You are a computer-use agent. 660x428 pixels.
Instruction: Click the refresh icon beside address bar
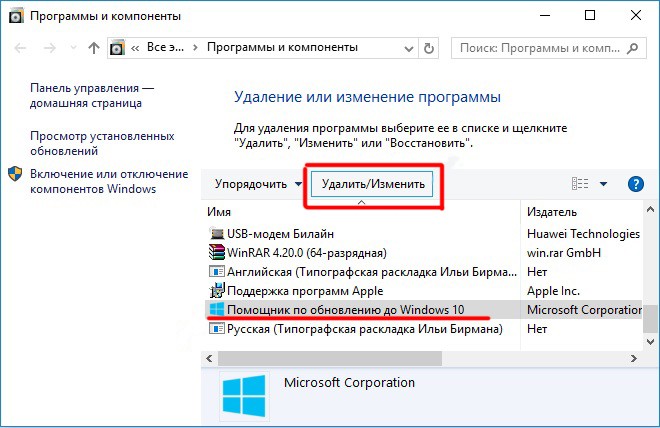click(x=428, y=48)
